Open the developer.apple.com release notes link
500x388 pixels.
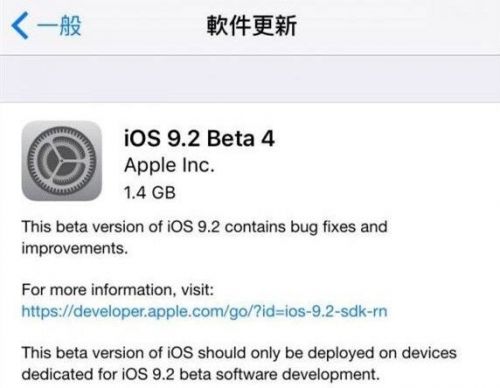coord(204,311)
